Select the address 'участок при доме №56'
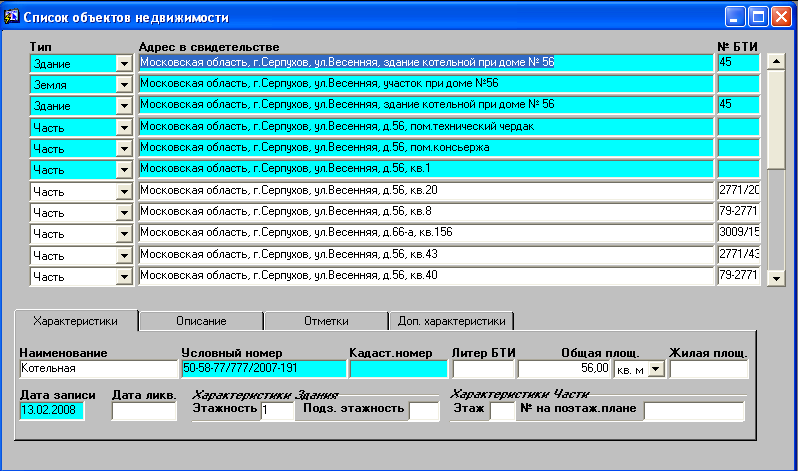The height and width of the screenshot is (471, 798). 426,84
